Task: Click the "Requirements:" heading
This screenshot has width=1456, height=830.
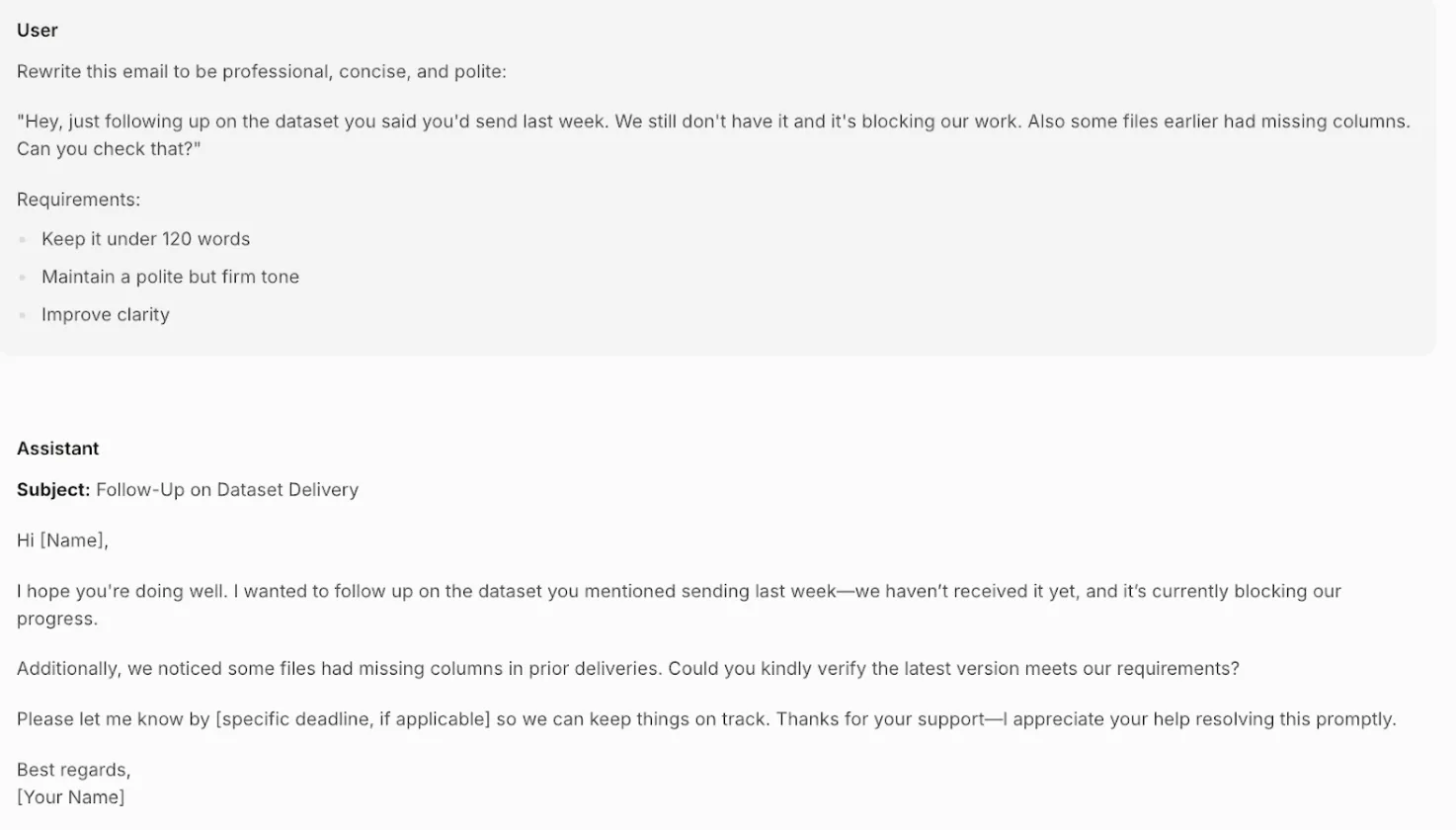Action: [78, 200]
